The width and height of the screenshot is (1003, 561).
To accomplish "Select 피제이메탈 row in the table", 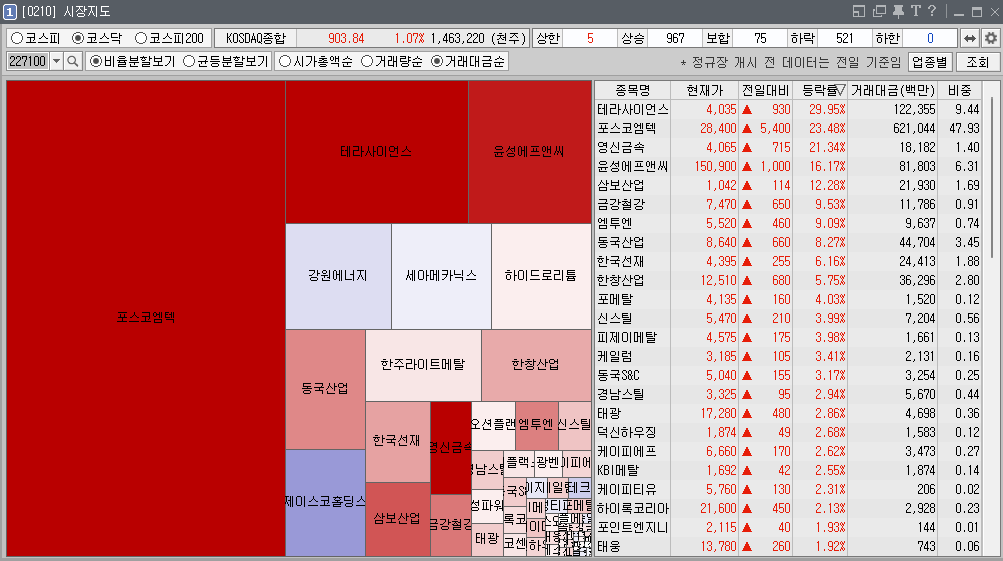I will pyautogui.click(x=787, y=337).
